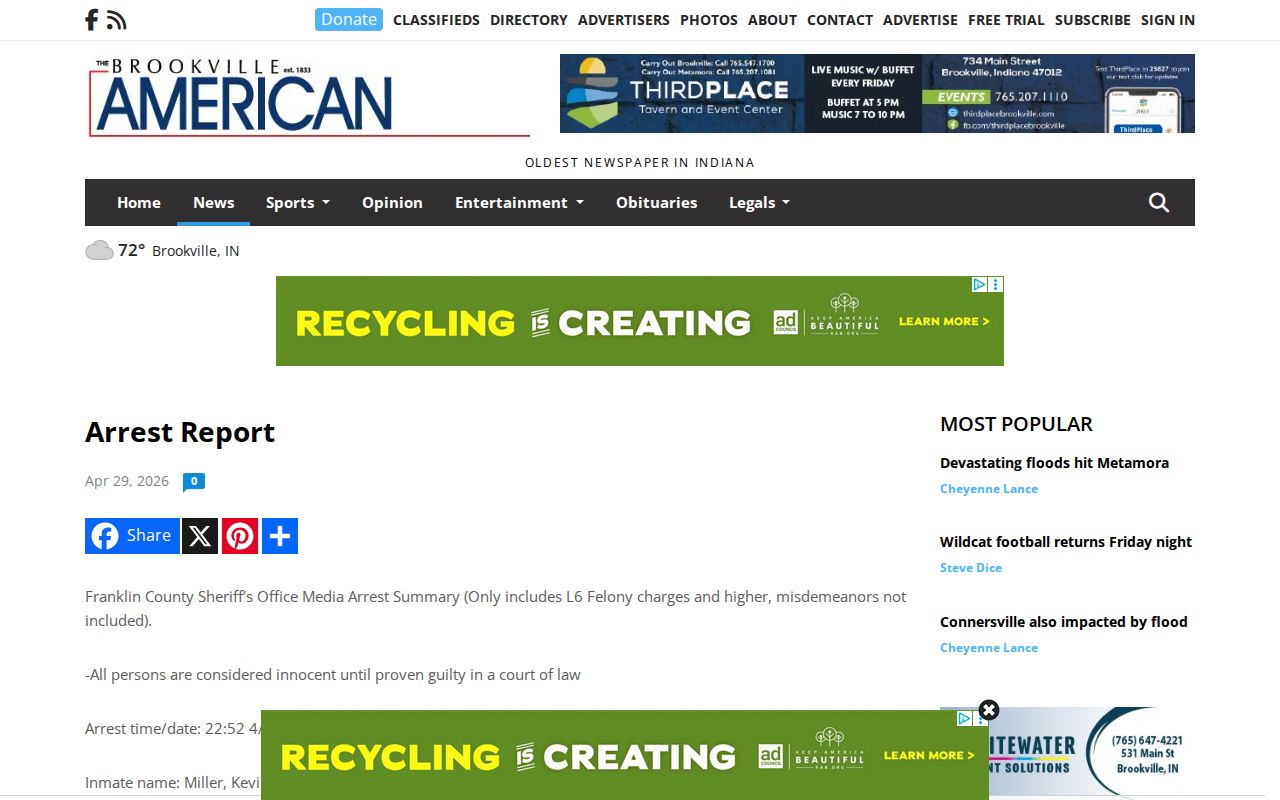
Task: Go to Home in navigation bar
Action: [139, 203]
